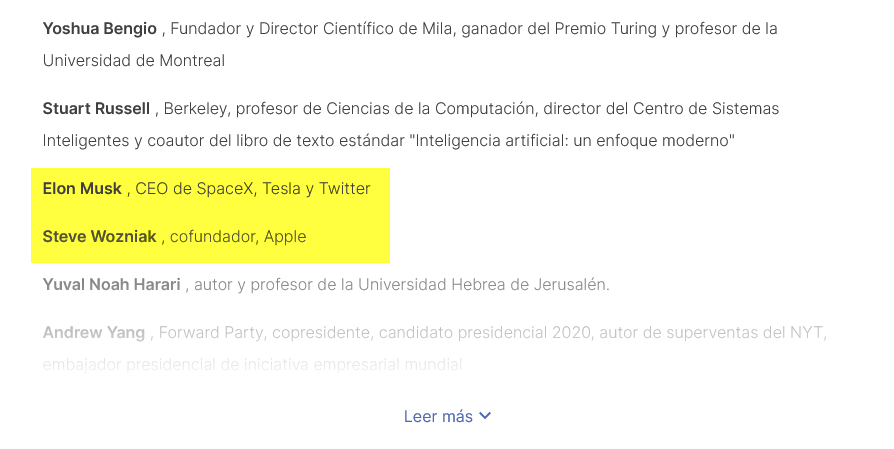Screen dimensions: 894x449
Task: Click the highlighted name Elon Musk
Action: coord(82,188)
